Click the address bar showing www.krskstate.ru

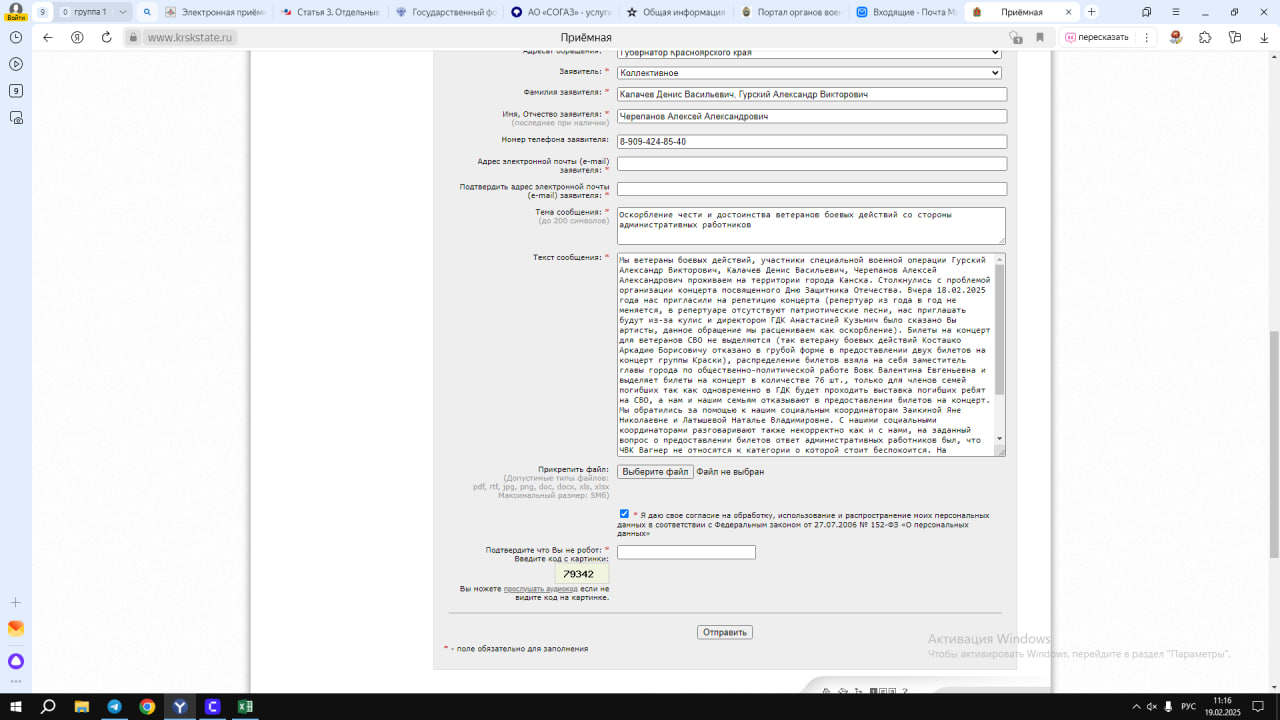[x=190, y=37]
